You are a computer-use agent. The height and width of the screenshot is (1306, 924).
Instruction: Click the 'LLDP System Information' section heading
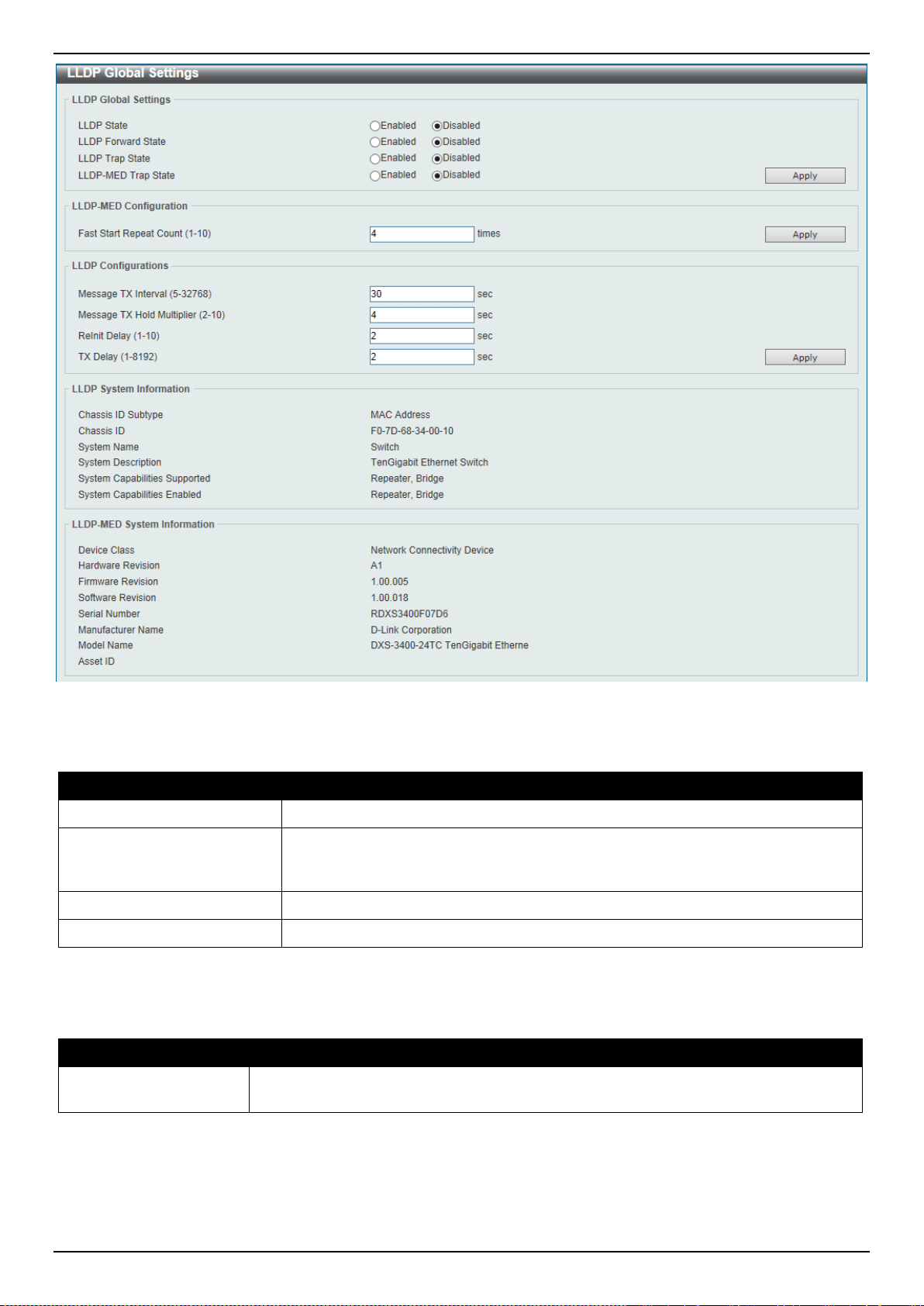click(130, 389)
